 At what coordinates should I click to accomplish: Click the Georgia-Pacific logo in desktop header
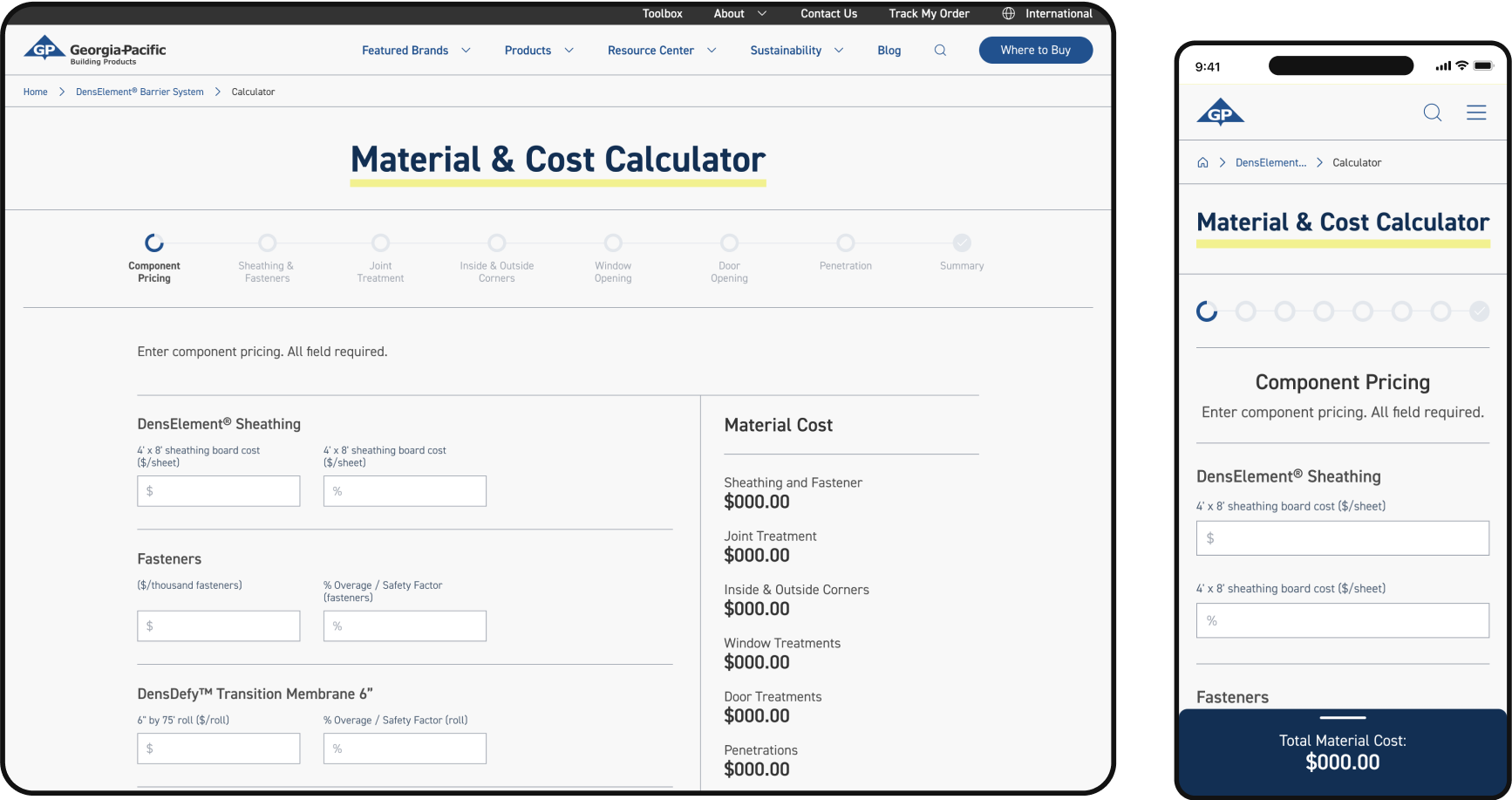(95, 51)
